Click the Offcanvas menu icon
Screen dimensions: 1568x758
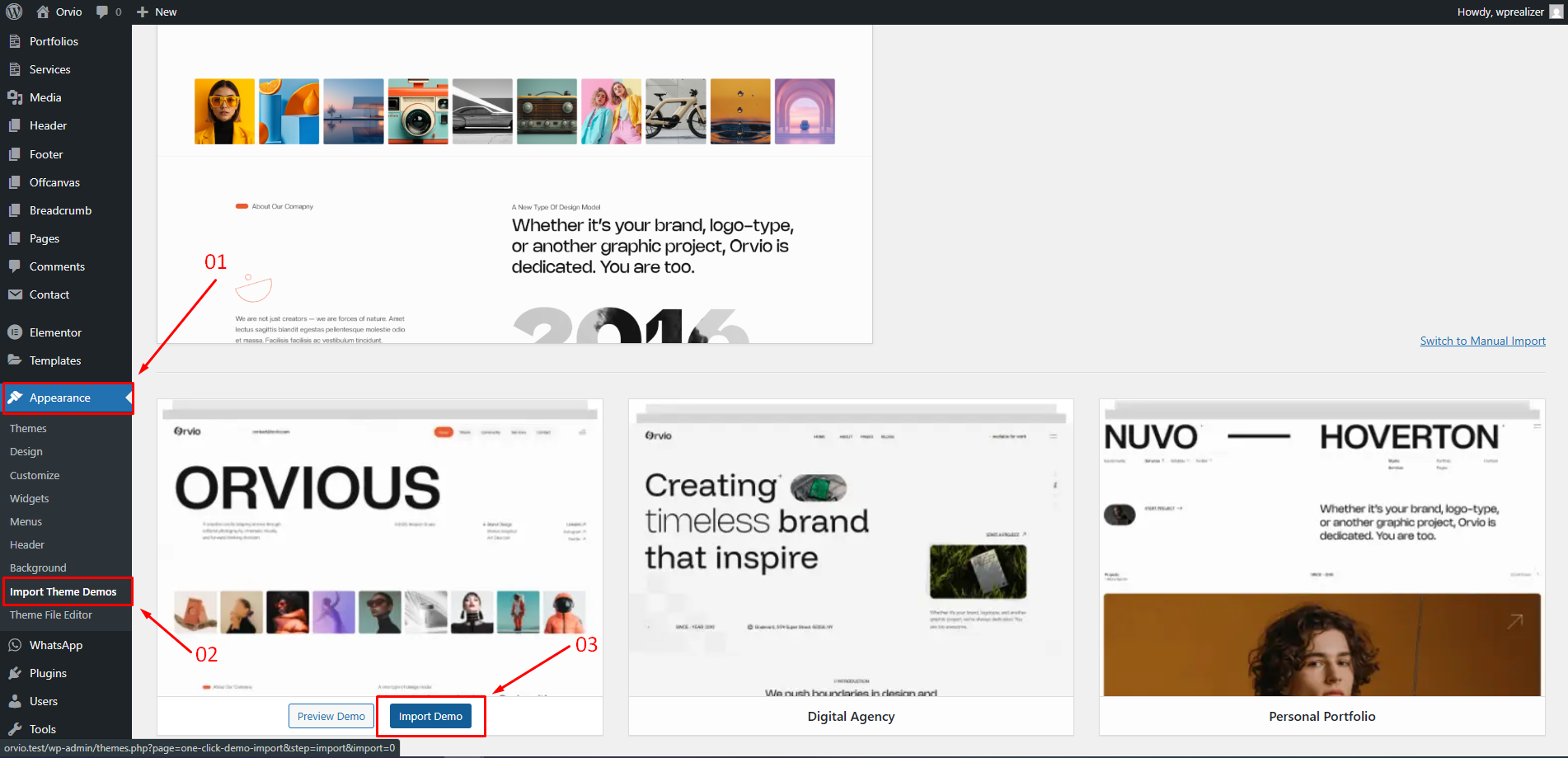(x=15, y=182)
